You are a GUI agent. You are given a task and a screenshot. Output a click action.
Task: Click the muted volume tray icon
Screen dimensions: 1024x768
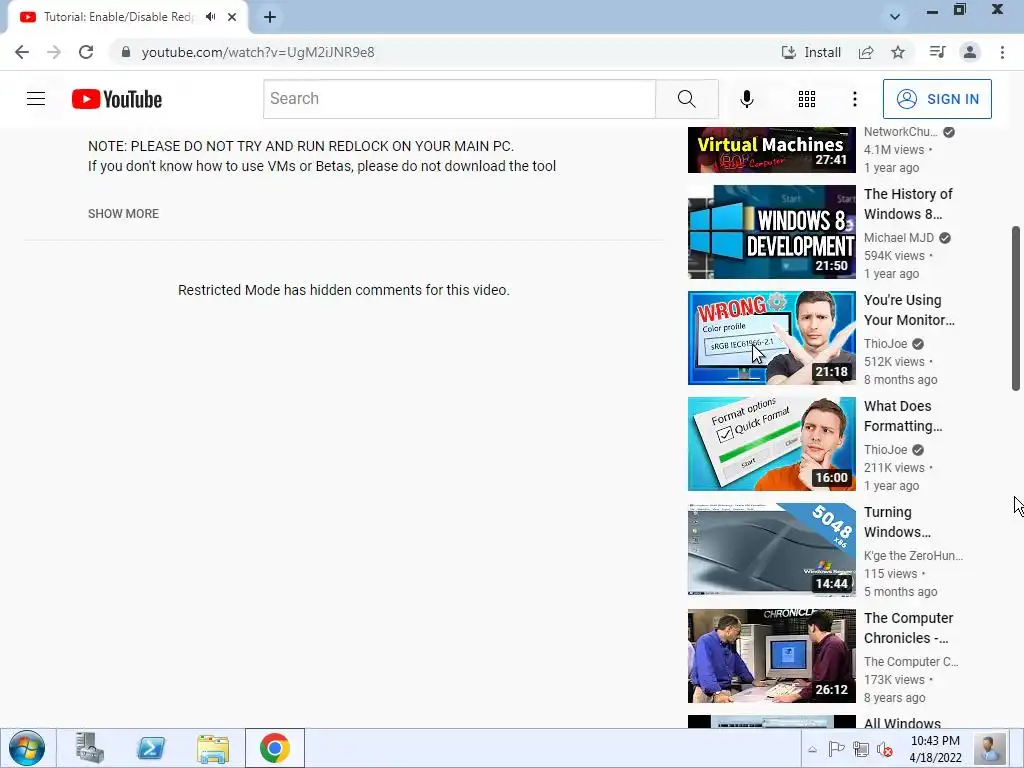[x=884, y=749]
